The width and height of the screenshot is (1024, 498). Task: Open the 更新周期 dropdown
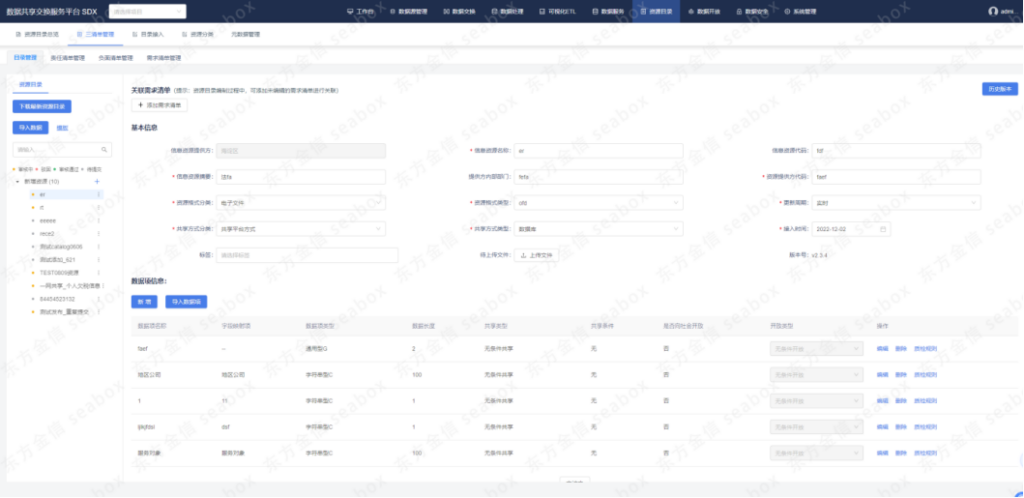click(x=896, y=203)
